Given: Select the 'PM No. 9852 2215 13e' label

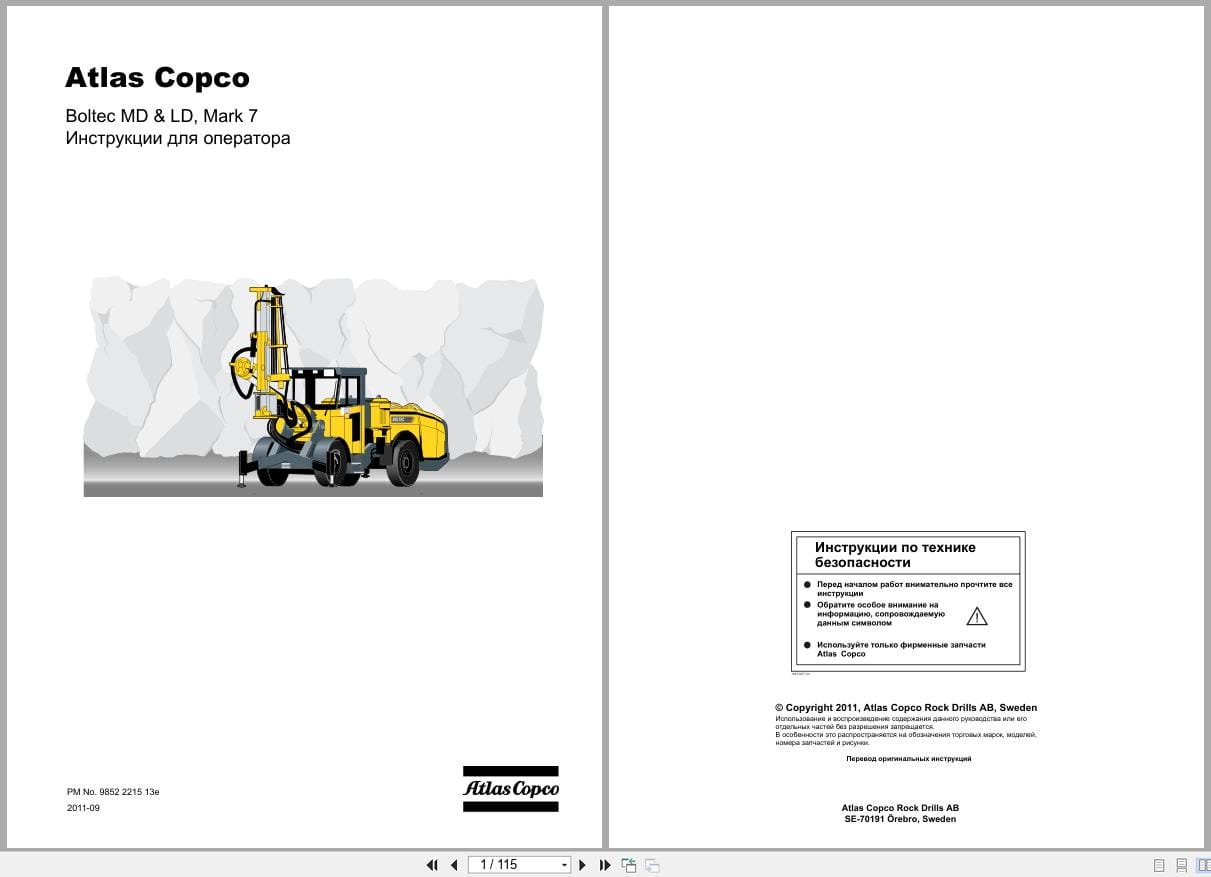Looking at the screenshot, I should (x=113, y=791).
